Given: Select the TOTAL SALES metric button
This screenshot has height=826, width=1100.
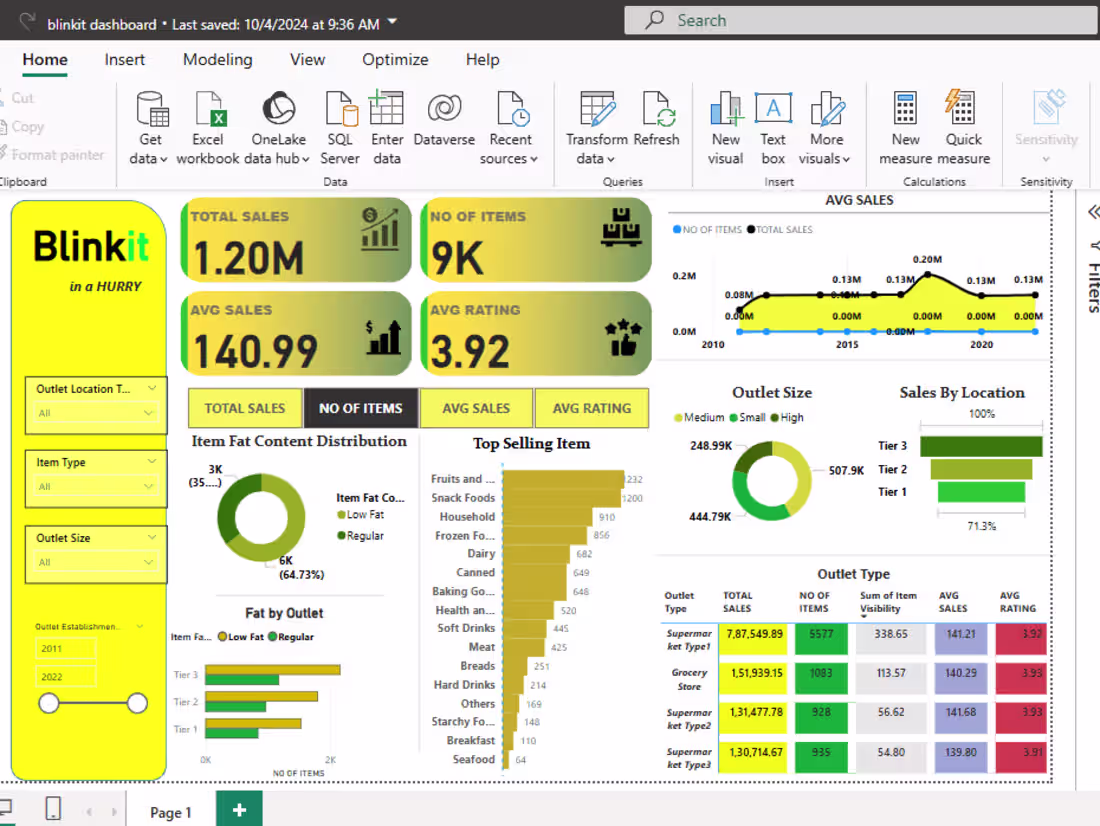Looking at the screenshot, I should click(244, 407).
